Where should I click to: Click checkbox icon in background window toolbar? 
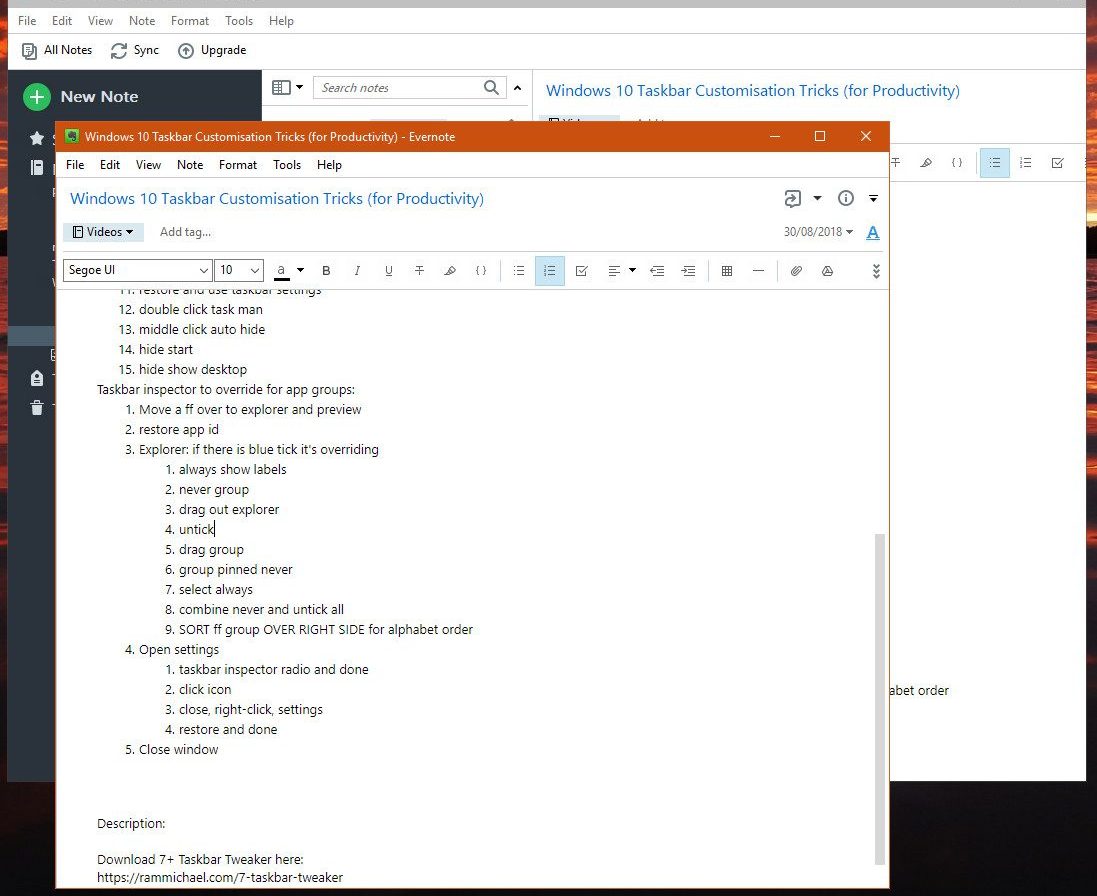[x=1057, y=163]
